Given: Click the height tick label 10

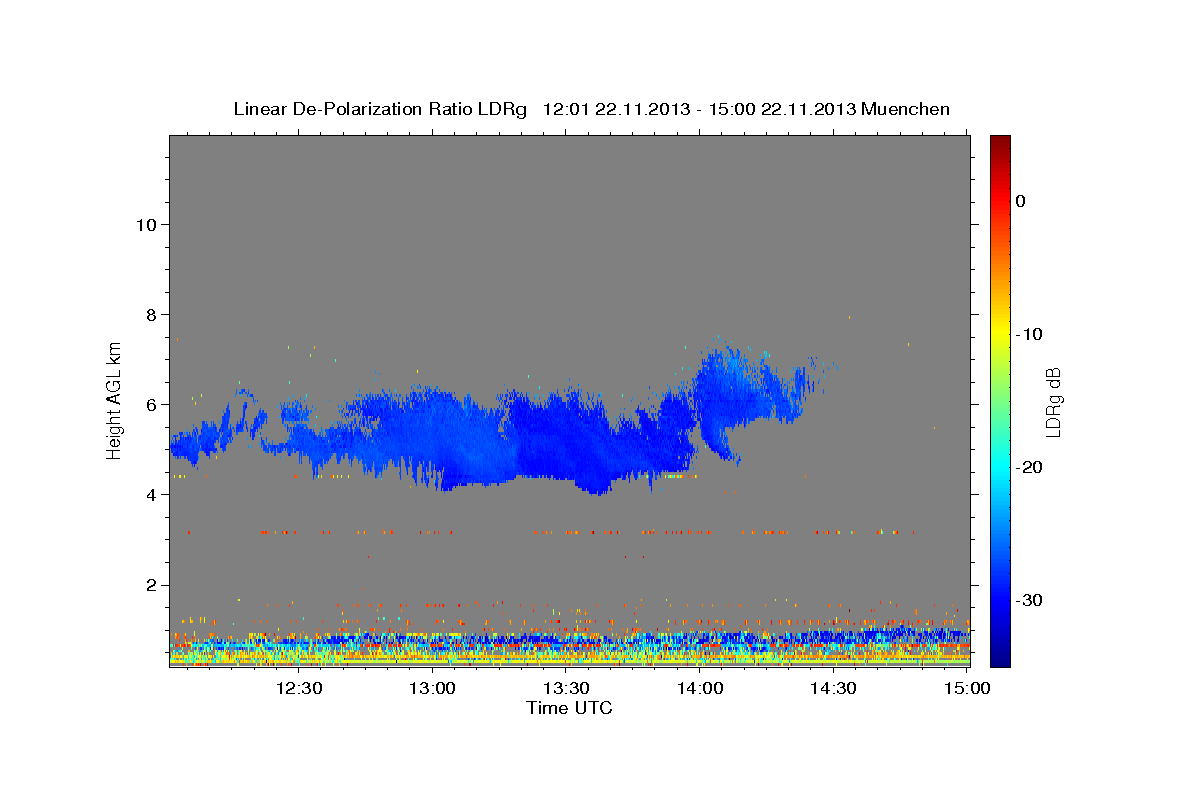Looking at the screenshot, I should click(145, 224).
